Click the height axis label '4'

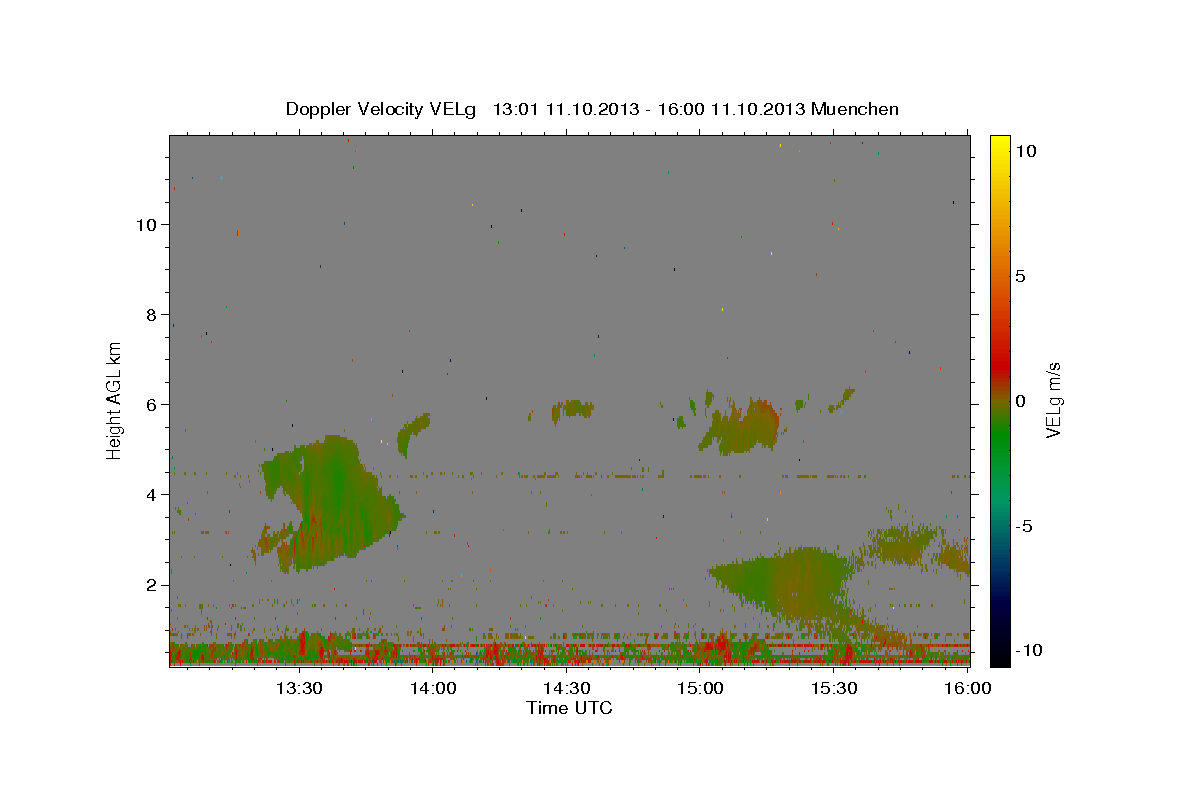point(152,494)
